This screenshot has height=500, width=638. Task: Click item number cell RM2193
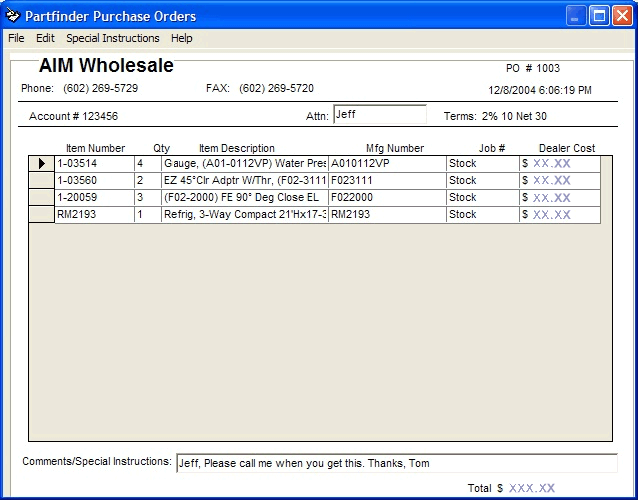94,214
